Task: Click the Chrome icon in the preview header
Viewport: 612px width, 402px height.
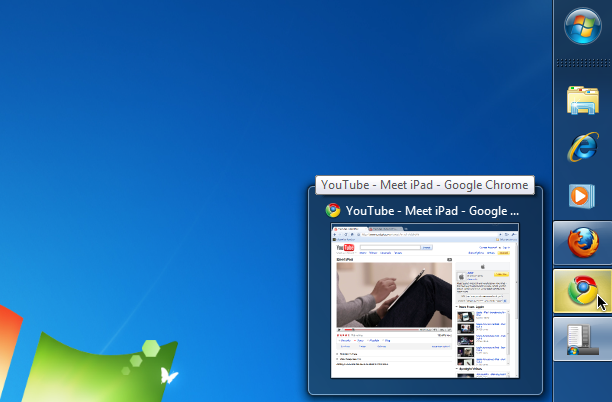Action: pos(333,210)
